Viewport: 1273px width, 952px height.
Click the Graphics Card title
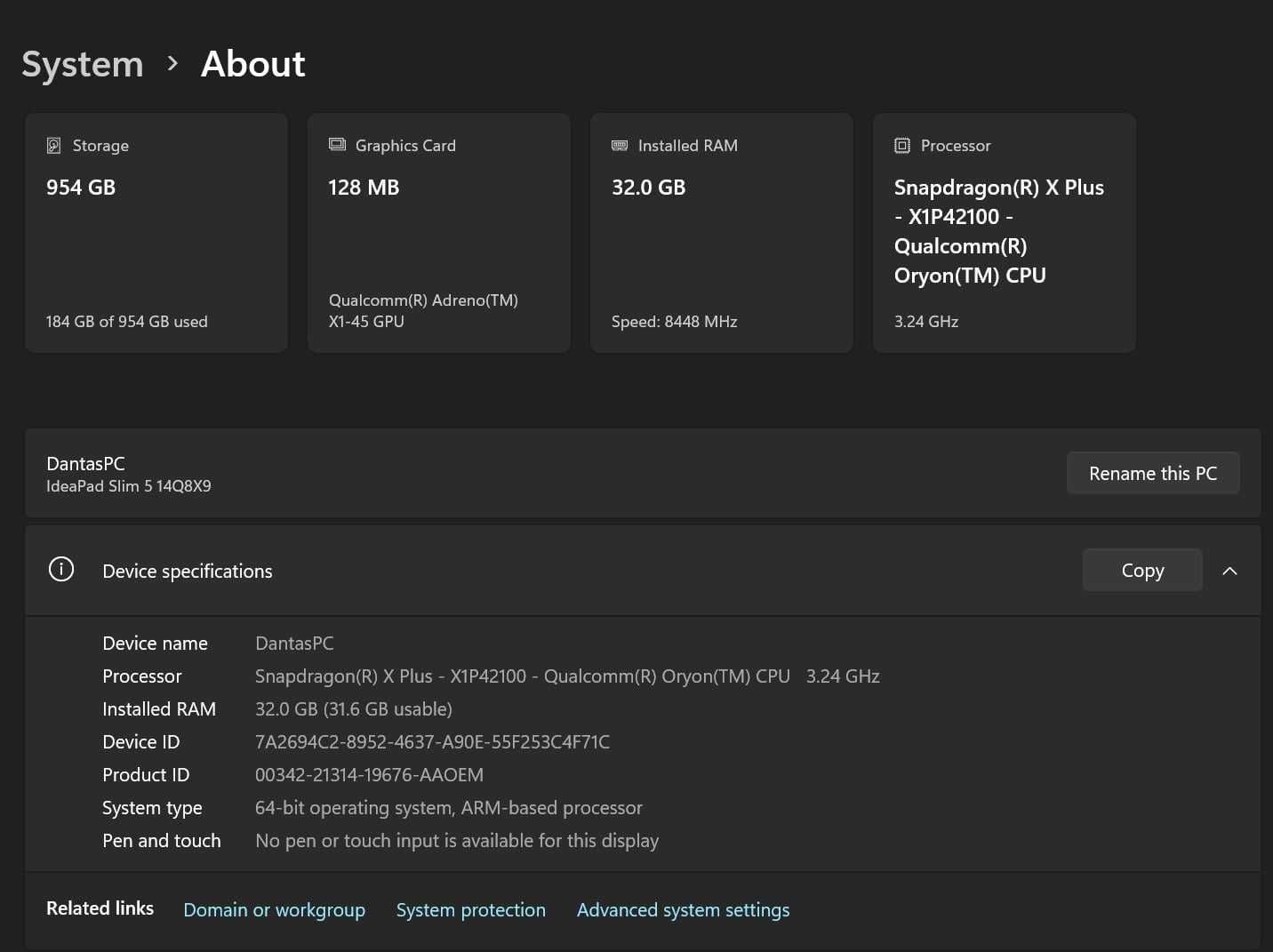(405, 145)
